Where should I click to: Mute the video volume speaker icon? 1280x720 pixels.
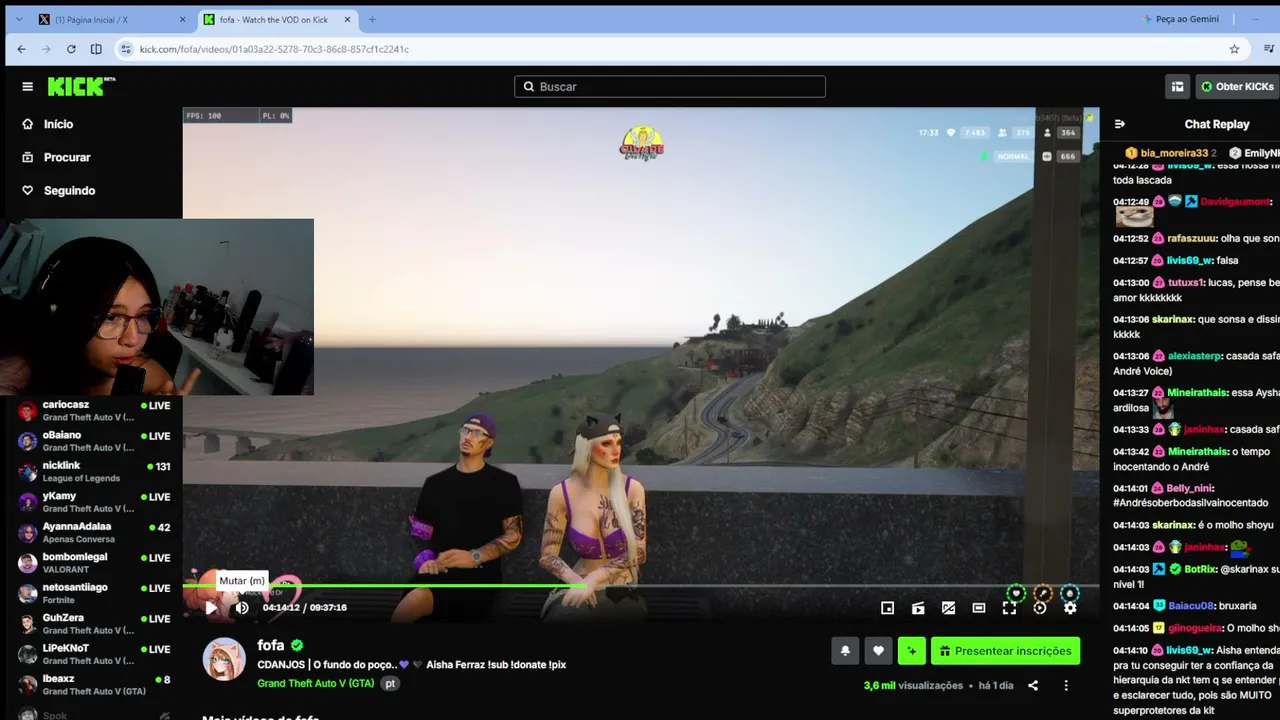[x=242, y=608]
